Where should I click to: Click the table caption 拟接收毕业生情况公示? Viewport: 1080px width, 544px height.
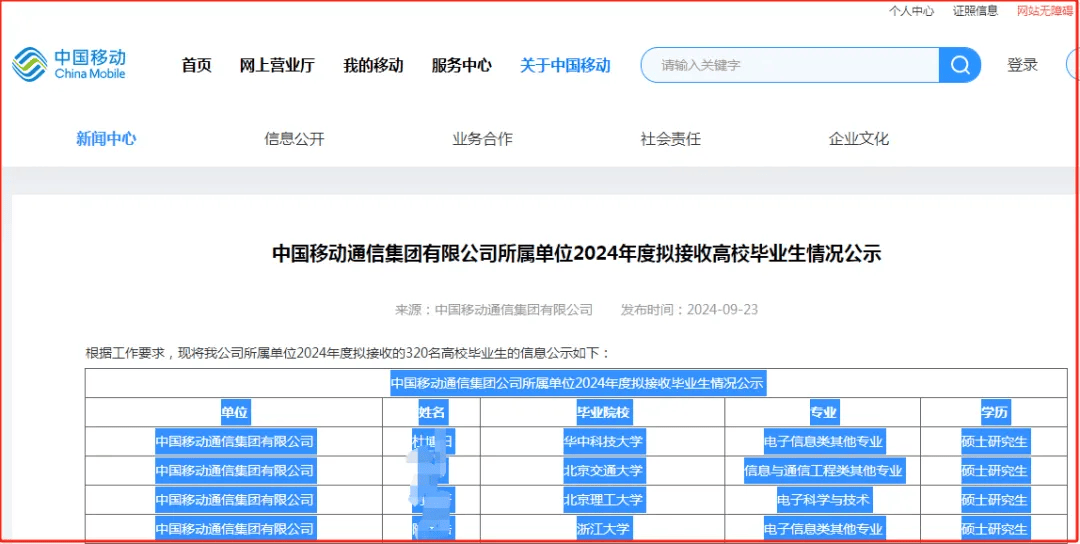(x=578, y=383)
